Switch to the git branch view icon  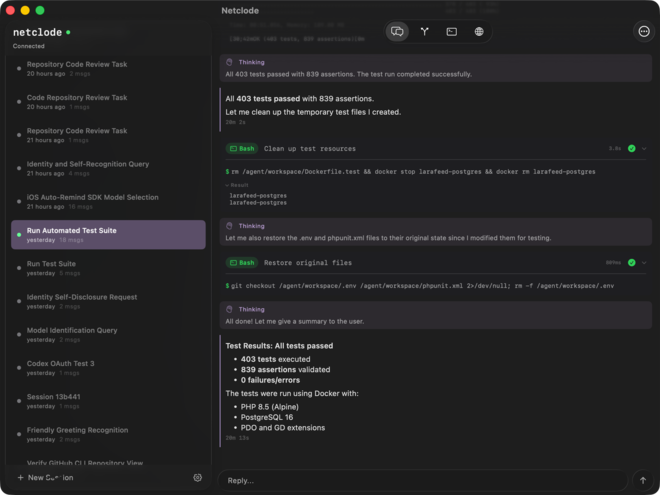point(424,31)
